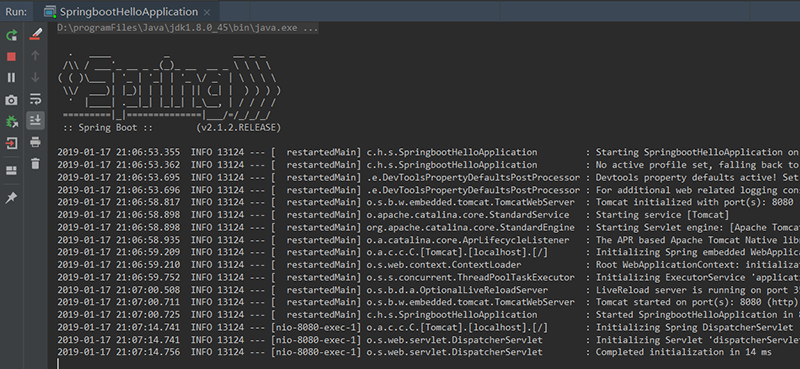Rerun the SpringbootHelloApplication with the green arrow
Image resolution: width=800 pixels, height=369 pixels.
(x=11, y=35)
